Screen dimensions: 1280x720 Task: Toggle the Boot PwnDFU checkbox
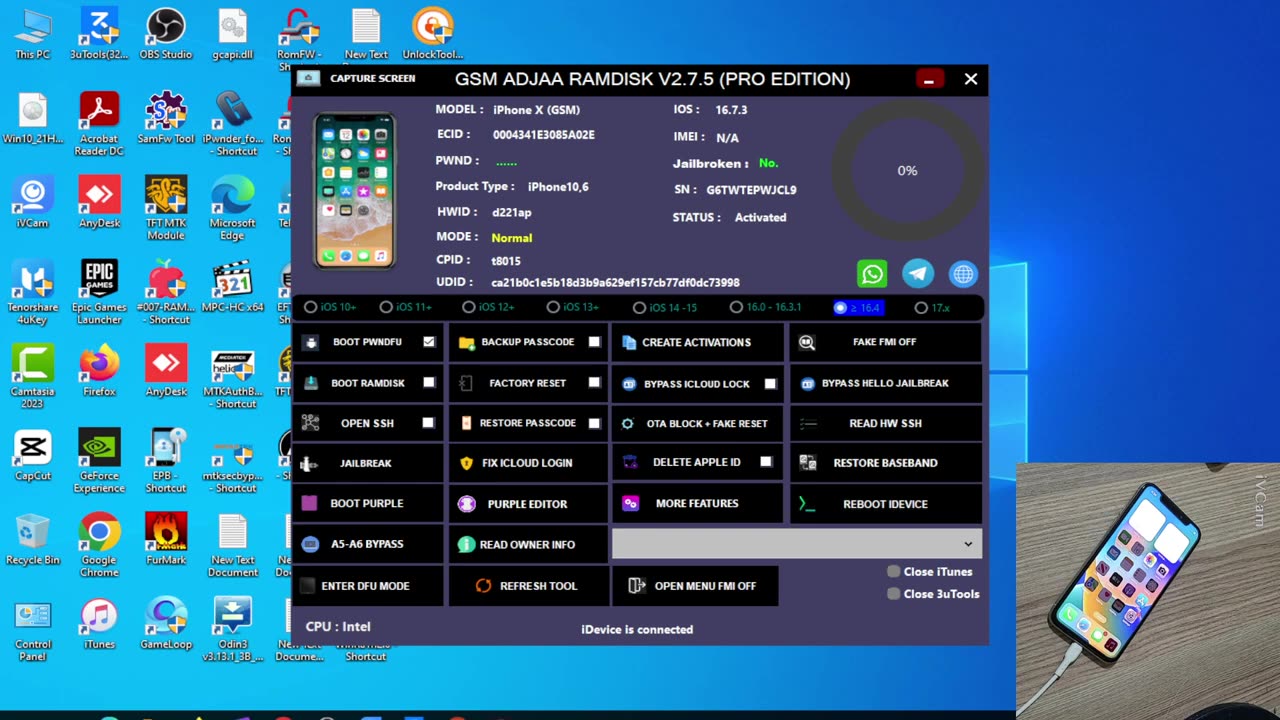[429, 342]
